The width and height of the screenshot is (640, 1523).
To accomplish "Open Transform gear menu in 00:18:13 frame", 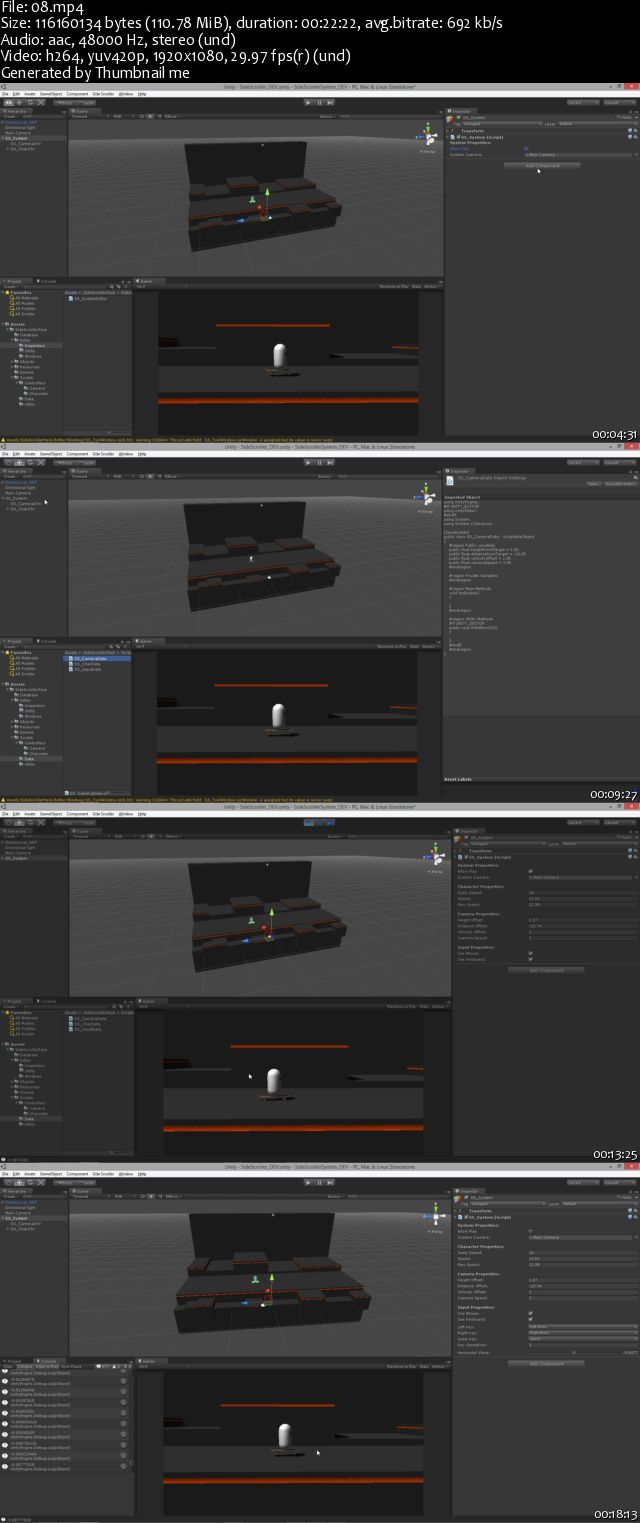I will tap(636, 1210).
